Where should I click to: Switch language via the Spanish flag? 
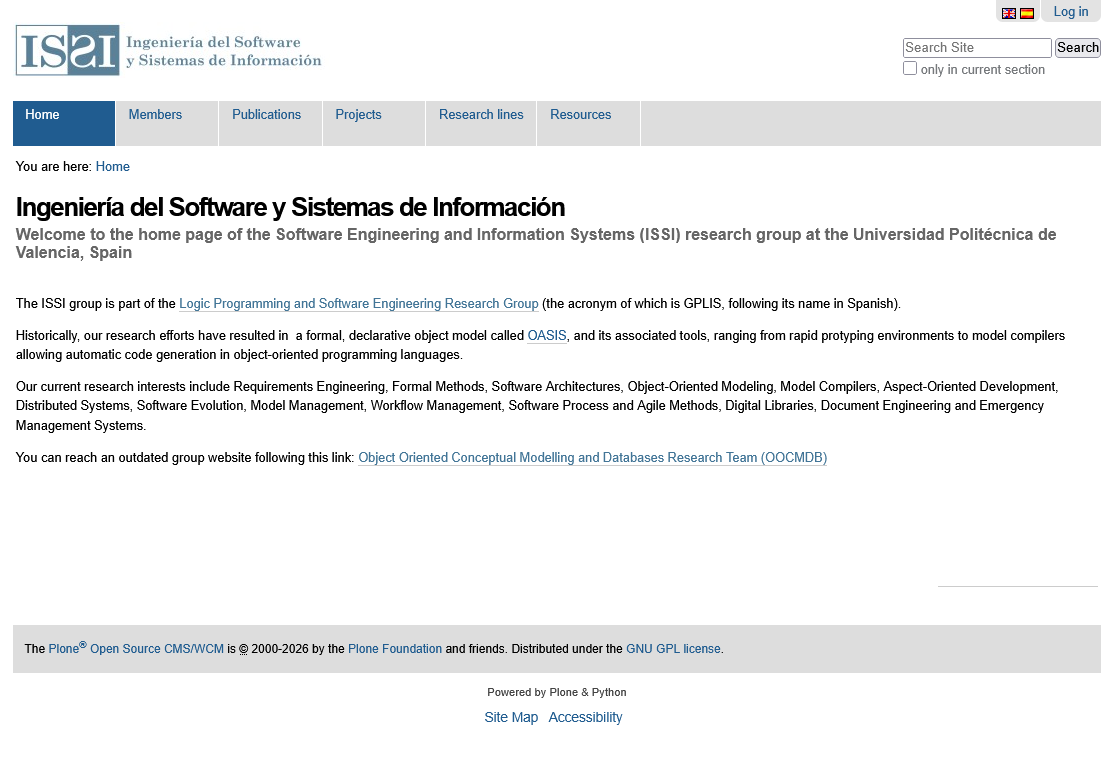point(1027,13)
